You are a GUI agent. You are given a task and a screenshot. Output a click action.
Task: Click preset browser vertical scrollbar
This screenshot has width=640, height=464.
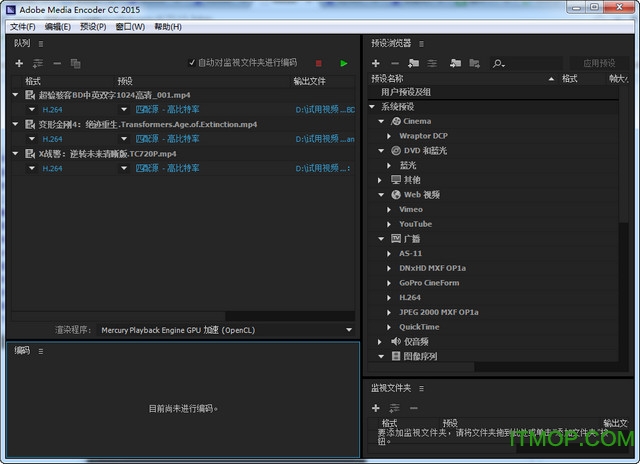623,155
